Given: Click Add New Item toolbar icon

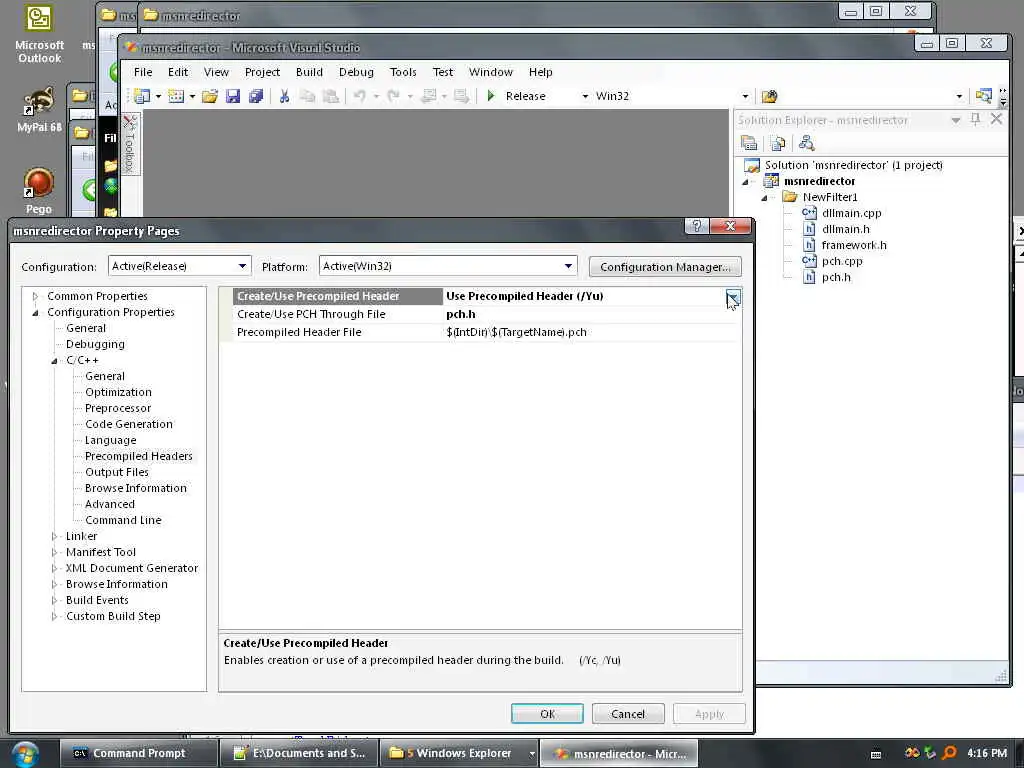Looking at the screenshot, I should coord(176,96).
